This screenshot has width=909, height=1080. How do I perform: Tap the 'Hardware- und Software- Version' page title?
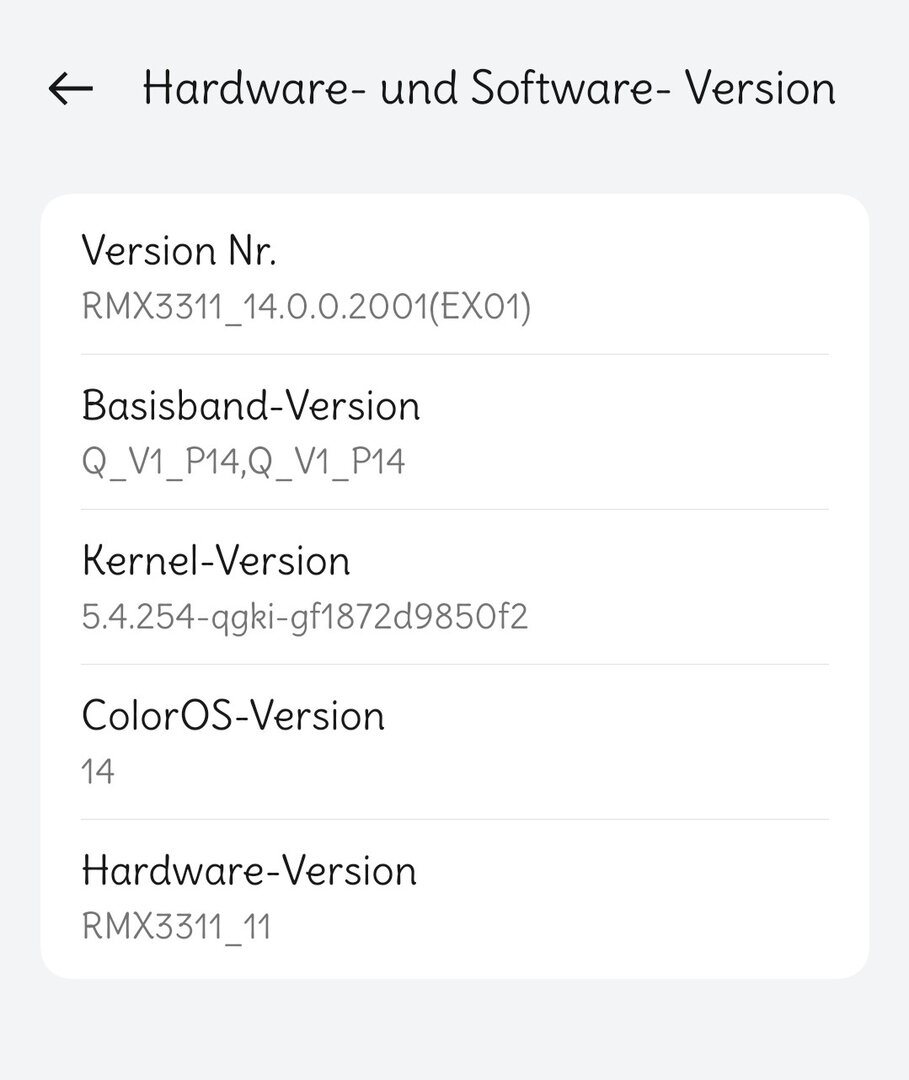point(489,89)
